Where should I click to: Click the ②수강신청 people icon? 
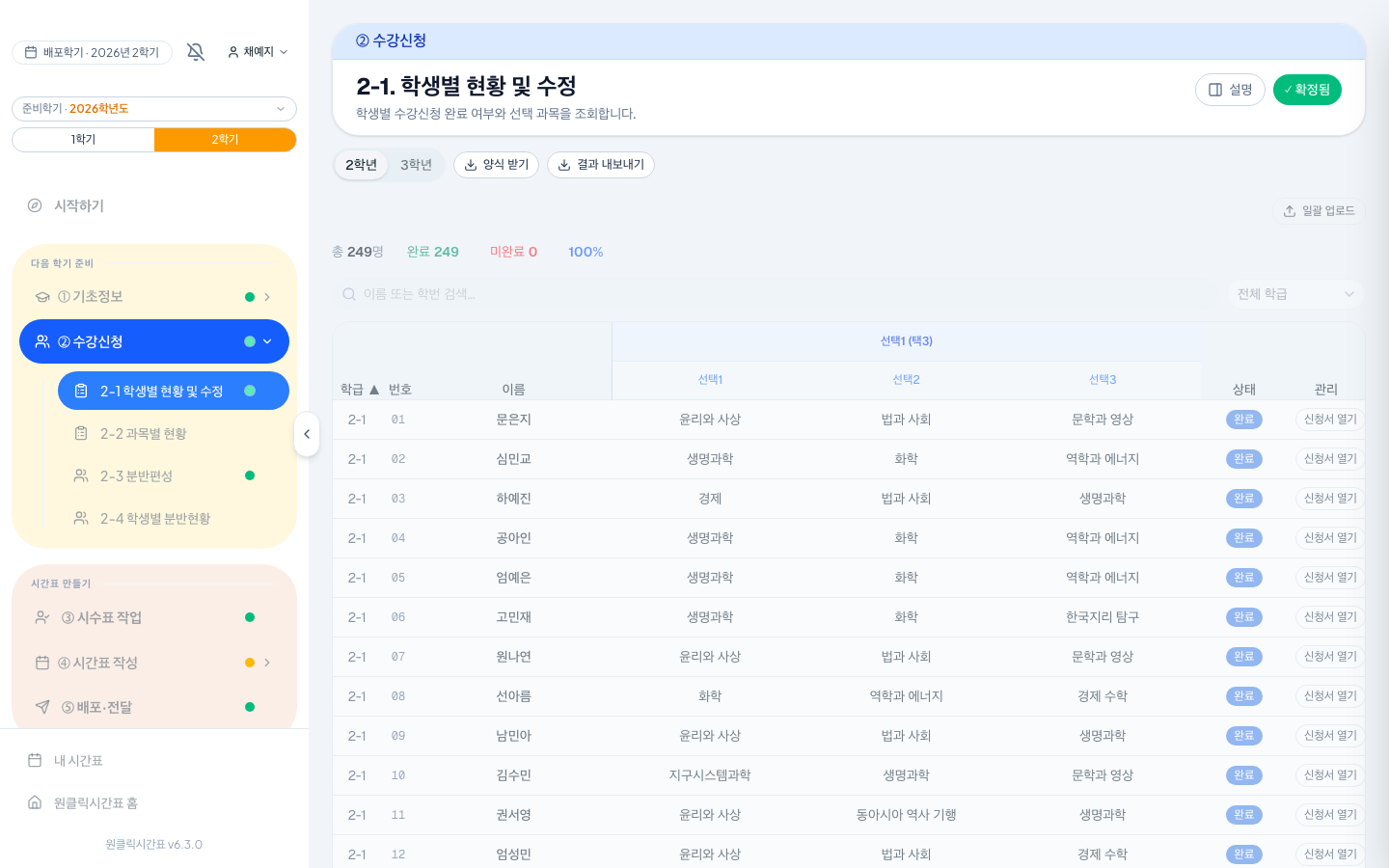pyautogui.click(x=42, y=341)
